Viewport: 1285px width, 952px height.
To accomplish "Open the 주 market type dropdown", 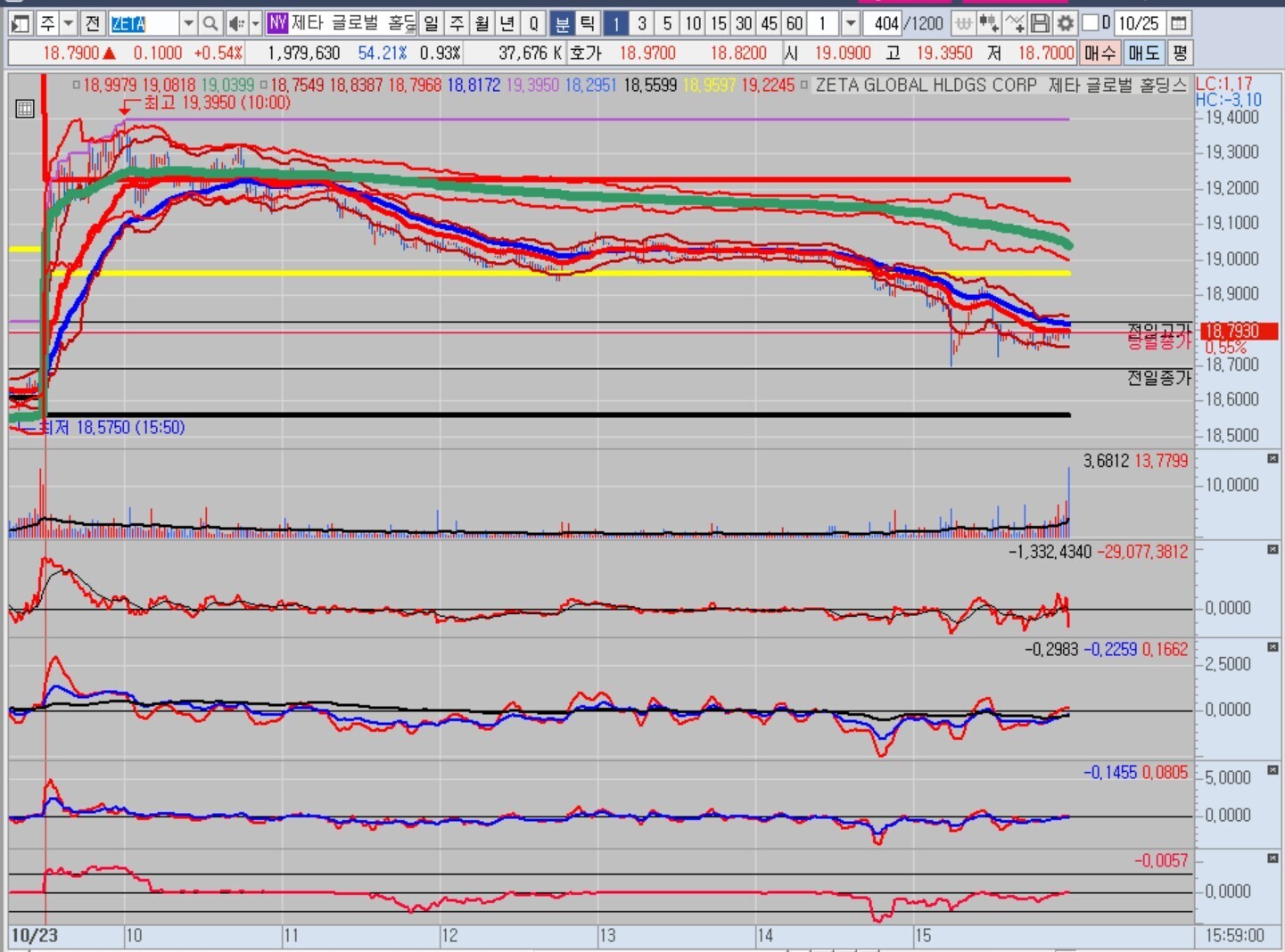I will click(68, 23).
